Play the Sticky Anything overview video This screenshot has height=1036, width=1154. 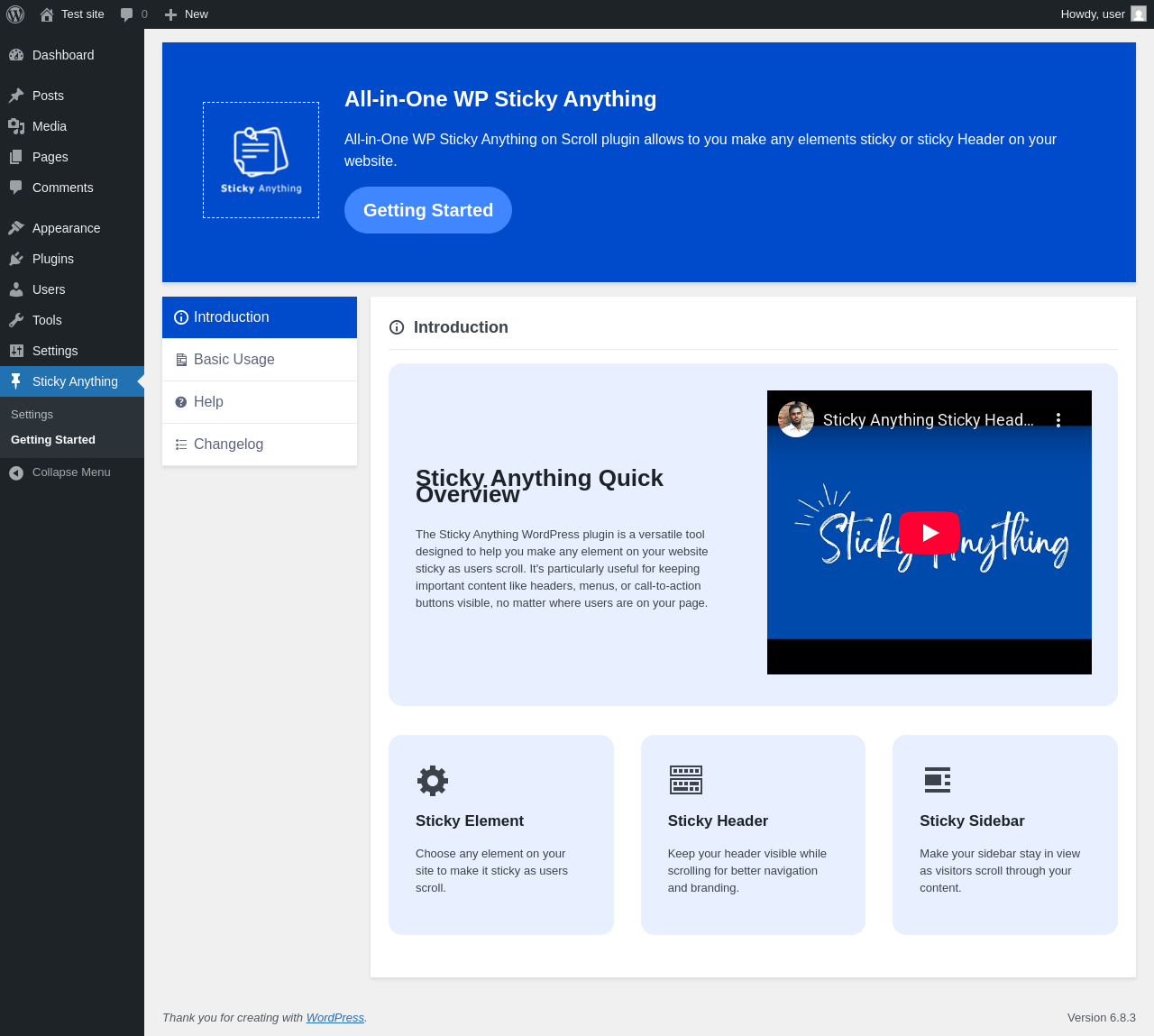tap(930, 533)
